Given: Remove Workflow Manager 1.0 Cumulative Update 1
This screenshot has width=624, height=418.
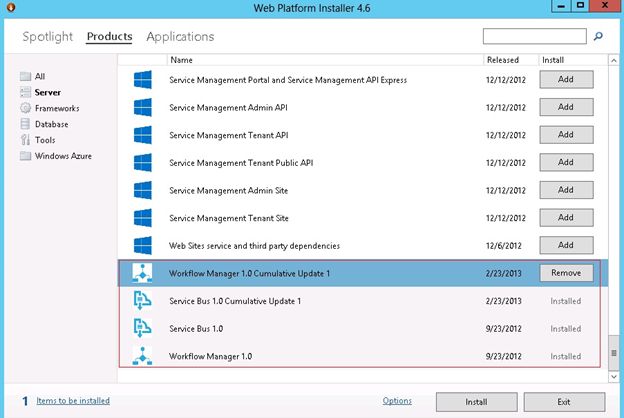Looking at the screenshot, I should tap(566, 273).
